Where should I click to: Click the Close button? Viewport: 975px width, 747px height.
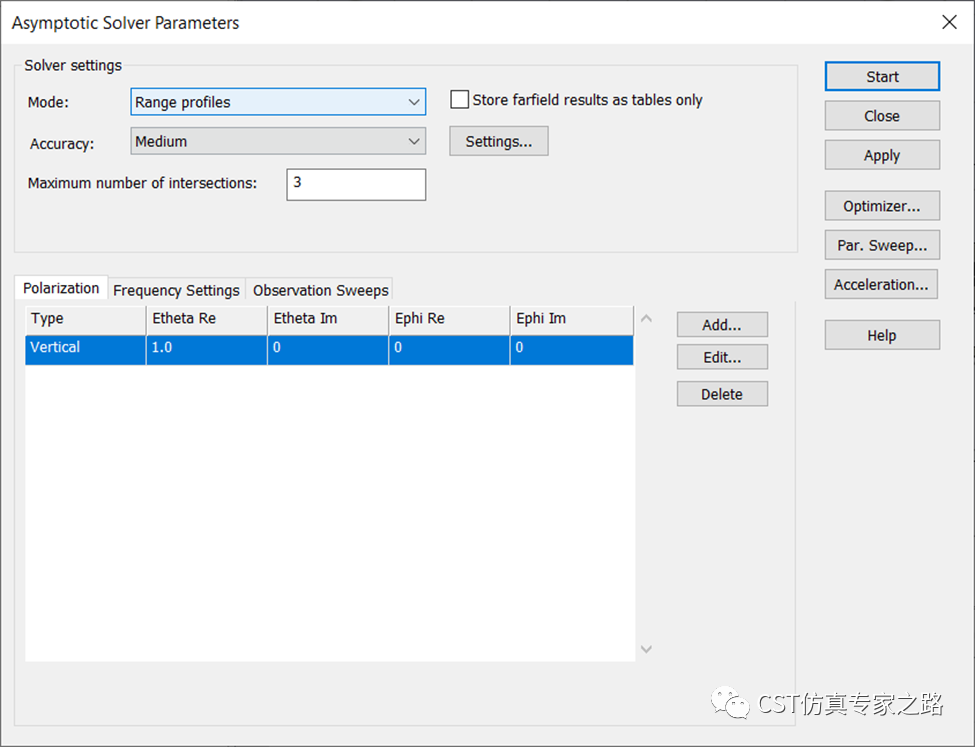tap(882, 116)
